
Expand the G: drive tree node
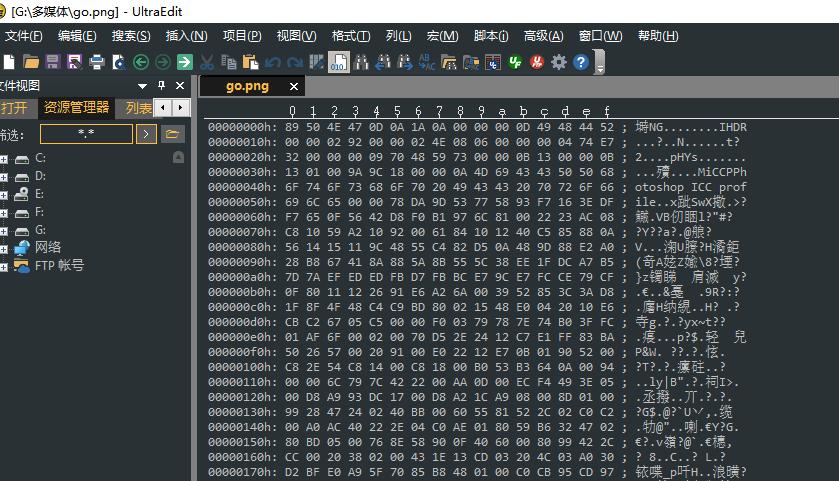point(4,230)
